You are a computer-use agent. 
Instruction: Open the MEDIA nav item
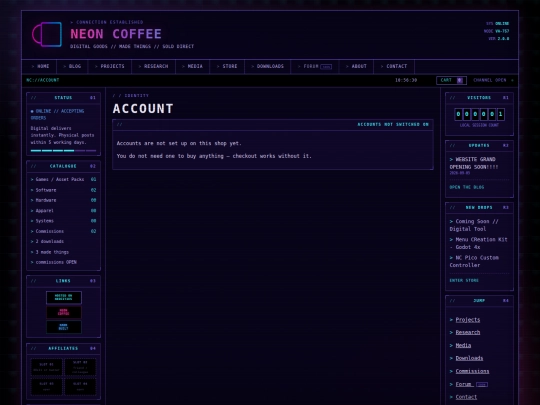tap(193, 66)
